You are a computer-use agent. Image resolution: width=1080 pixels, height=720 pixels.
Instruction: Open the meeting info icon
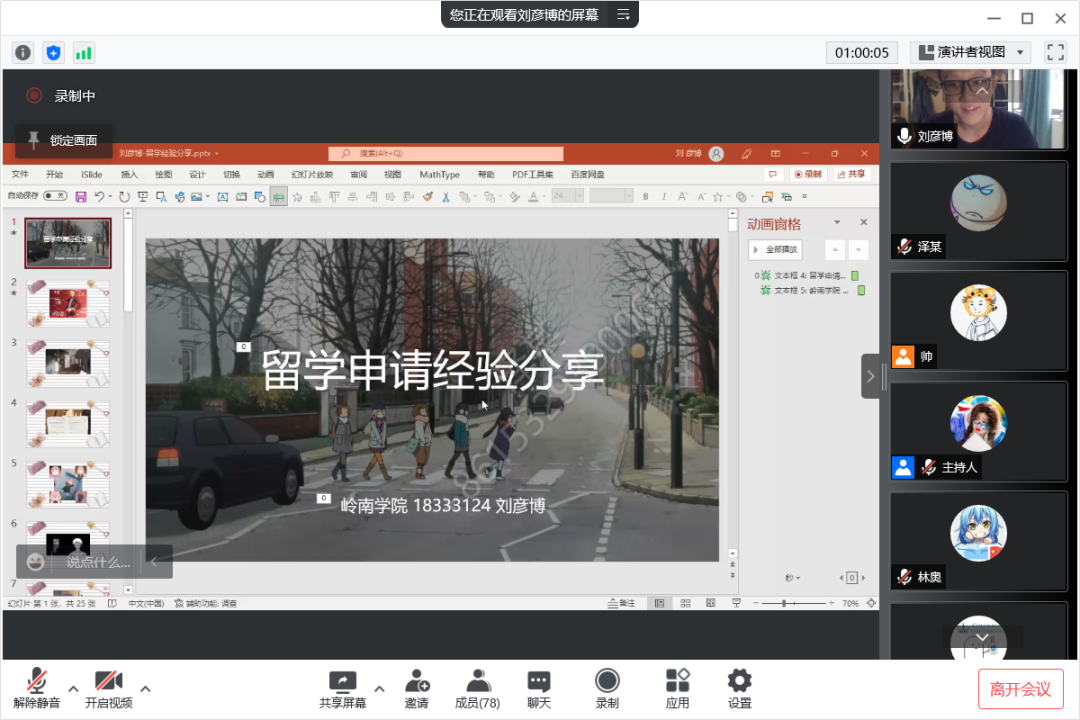tap(23, 53)
